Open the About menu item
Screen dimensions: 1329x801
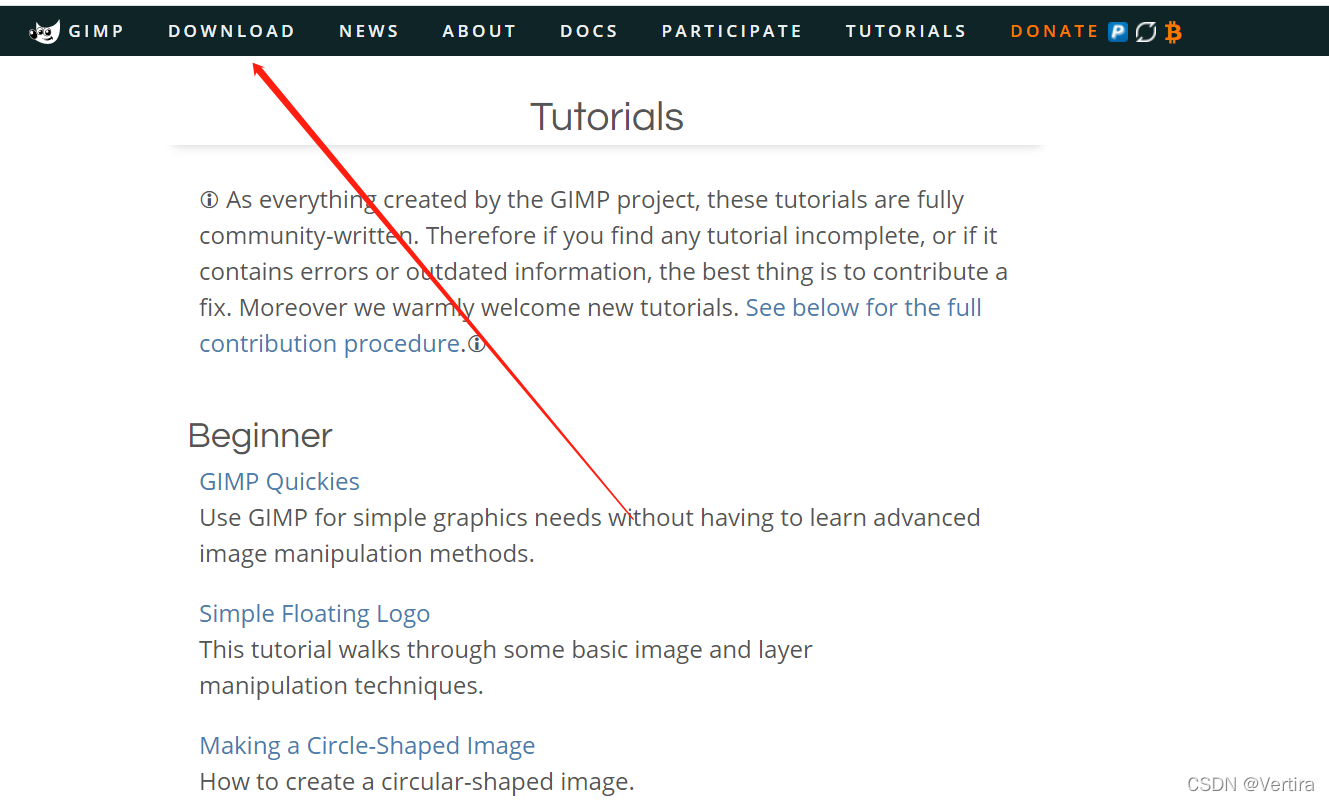click(480, 32)
